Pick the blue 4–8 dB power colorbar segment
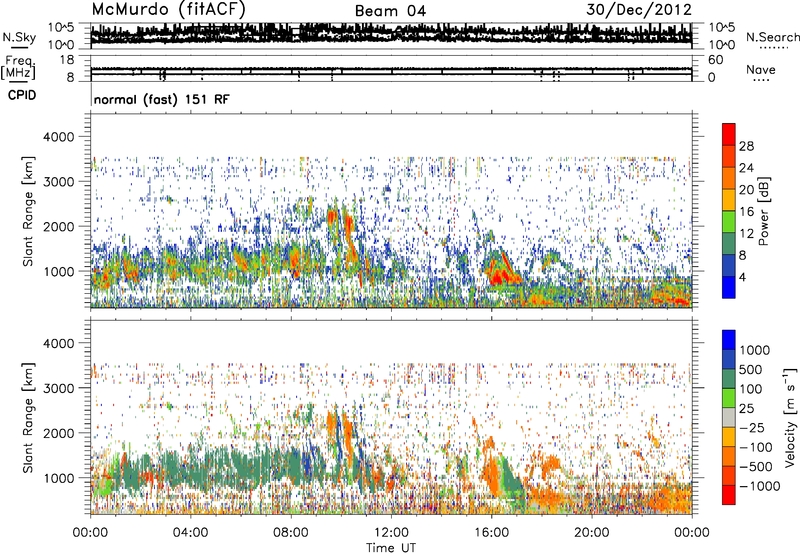 pos(729,265)
